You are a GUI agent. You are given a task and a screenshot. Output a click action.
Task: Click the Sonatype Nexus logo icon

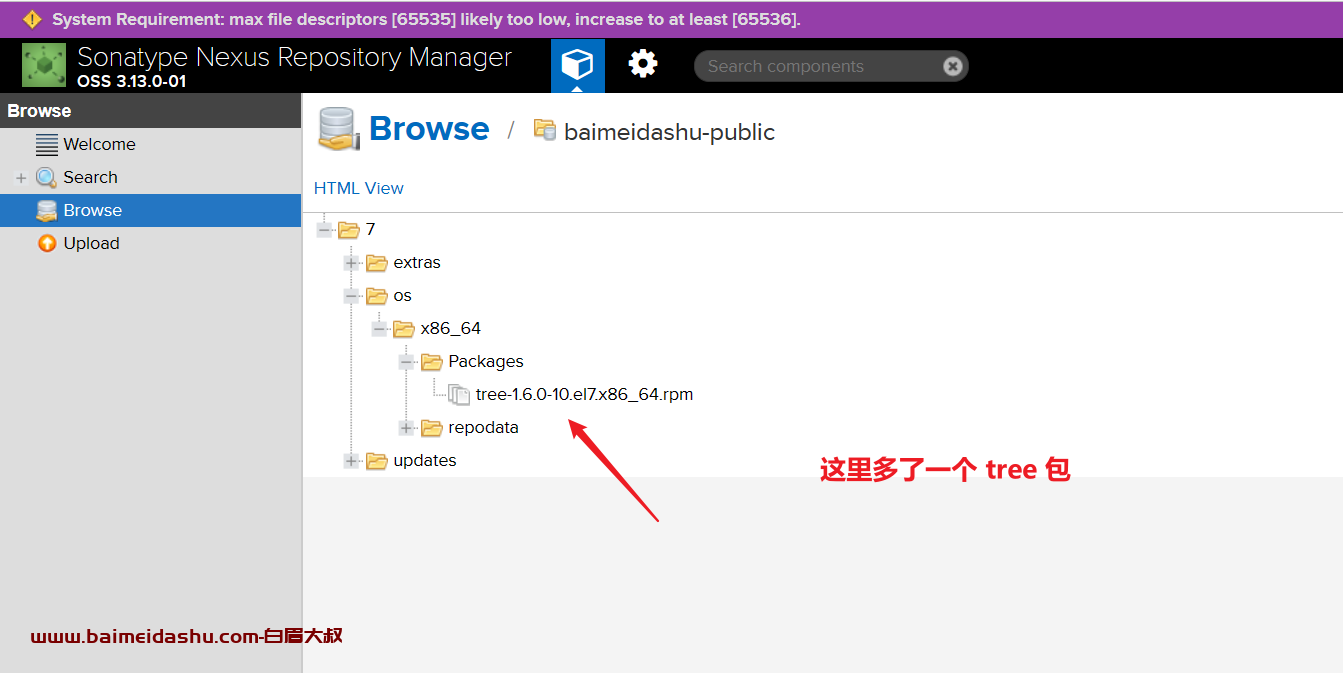point(44,65)
